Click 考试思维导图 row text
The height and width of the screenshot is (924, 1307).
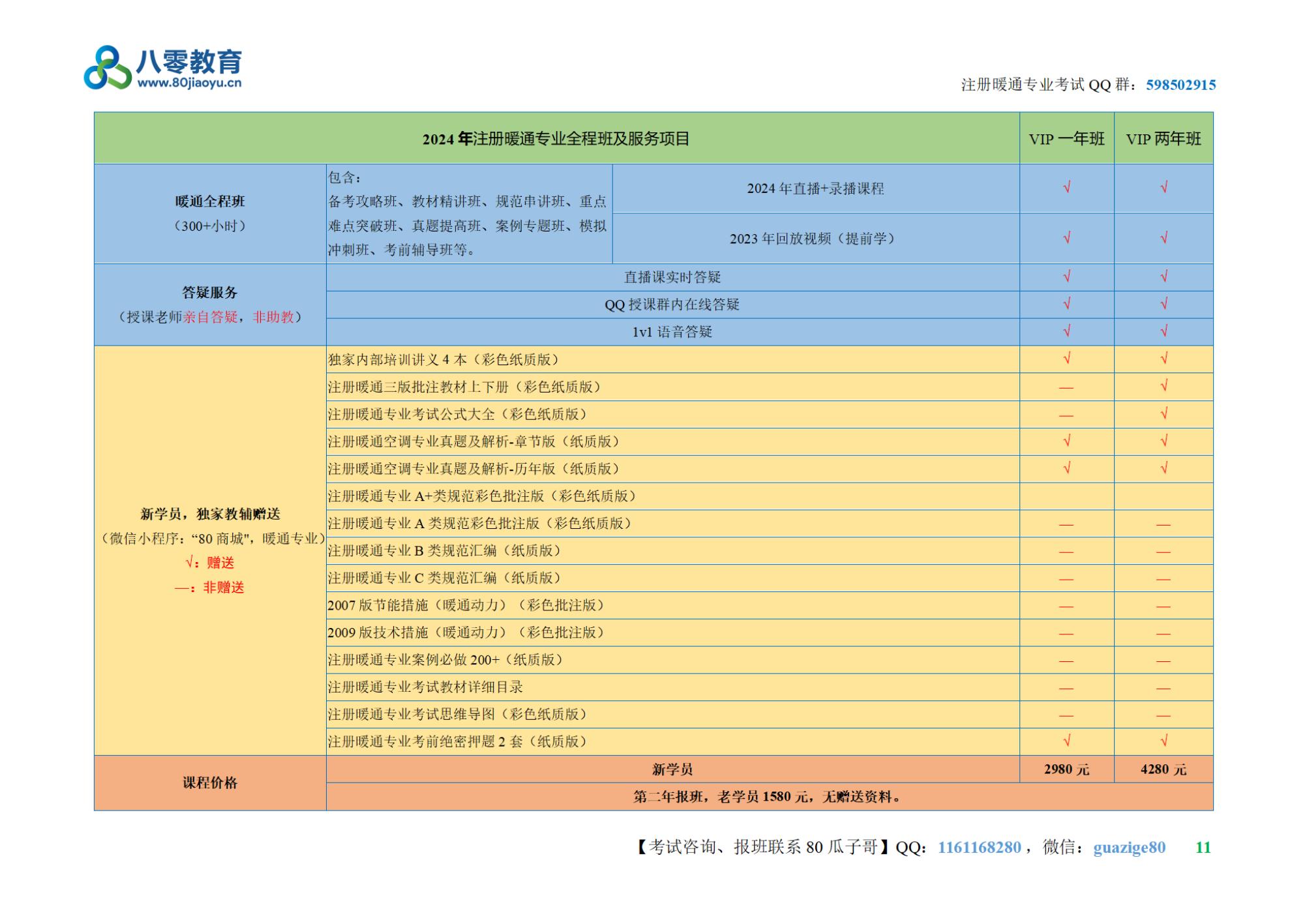(x=457, y=715)
